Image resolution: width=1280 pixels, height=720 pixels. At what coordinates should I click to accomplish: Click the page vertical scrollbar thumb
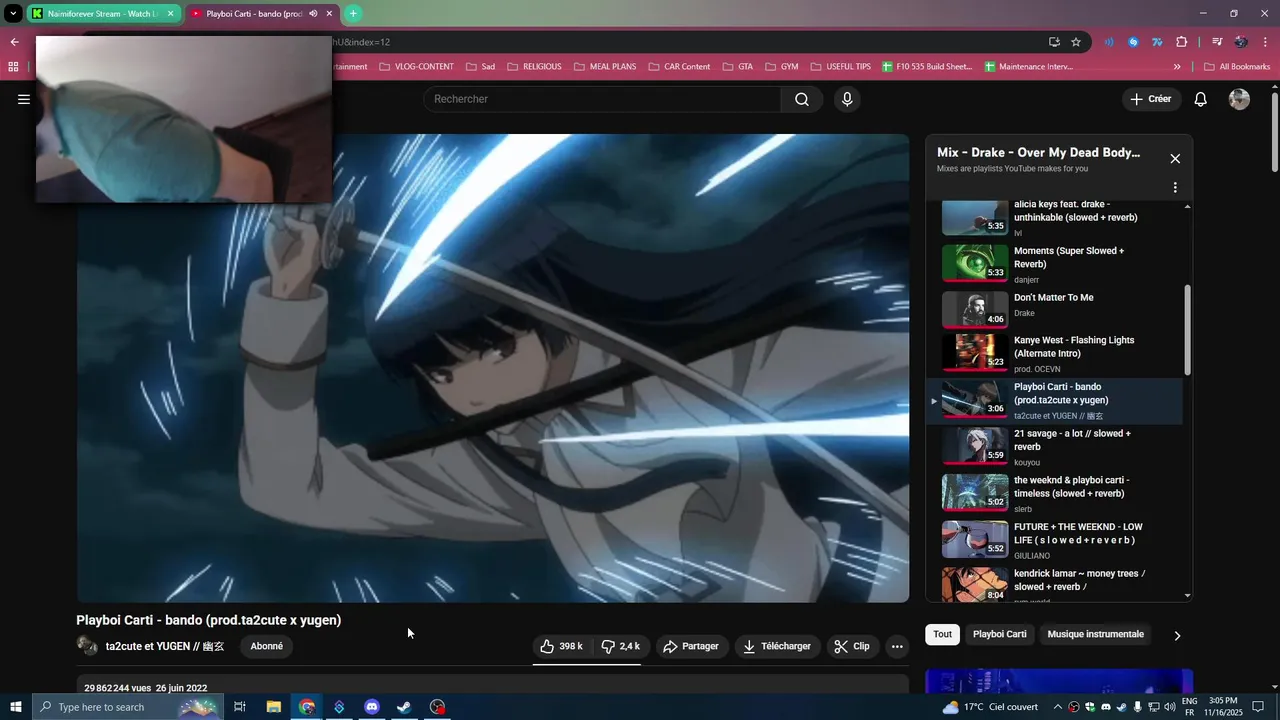coord(1274,133)
